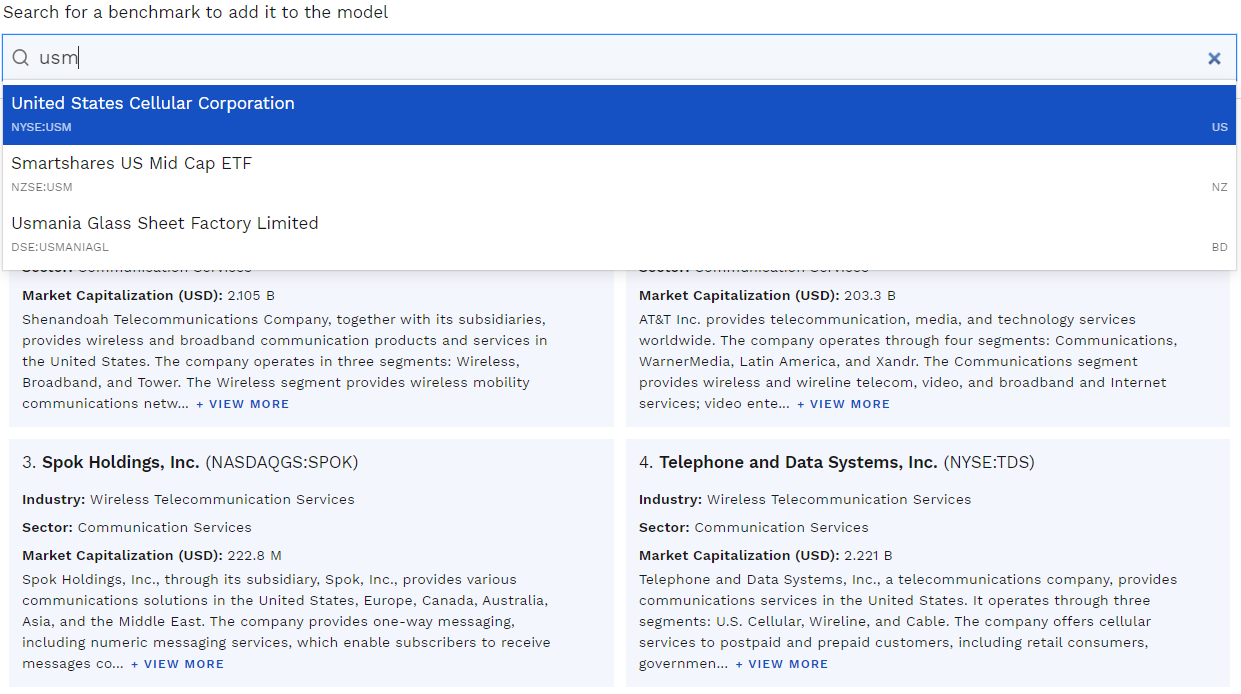Click the DSE:USMANIAGL ticker label
The image size is (1241, 694).
pos(60,247)
